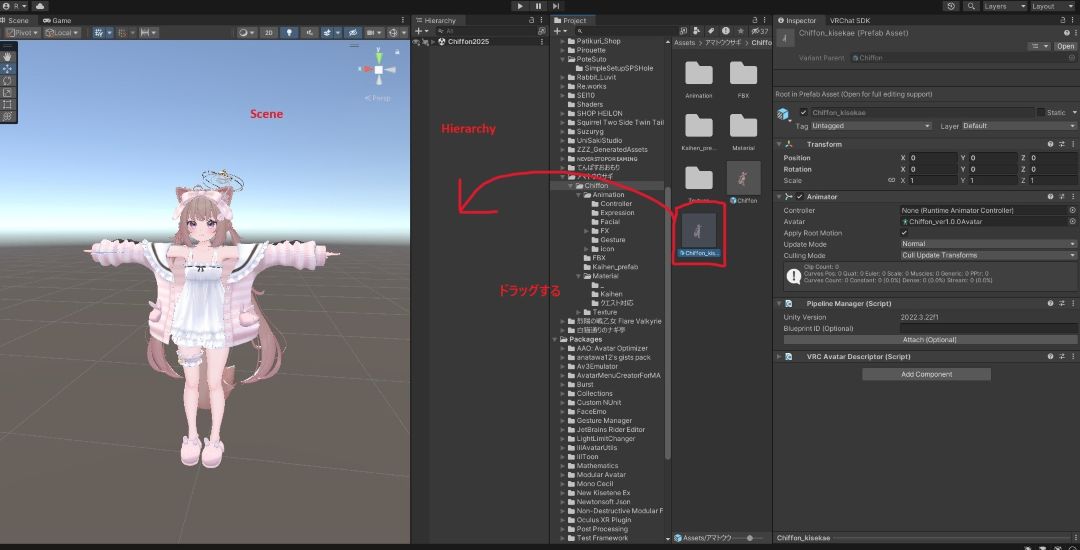1080x550 pixels.
Task: Toggle Chiffon_kisekae active checkbox
Action: tap(803, 112)
